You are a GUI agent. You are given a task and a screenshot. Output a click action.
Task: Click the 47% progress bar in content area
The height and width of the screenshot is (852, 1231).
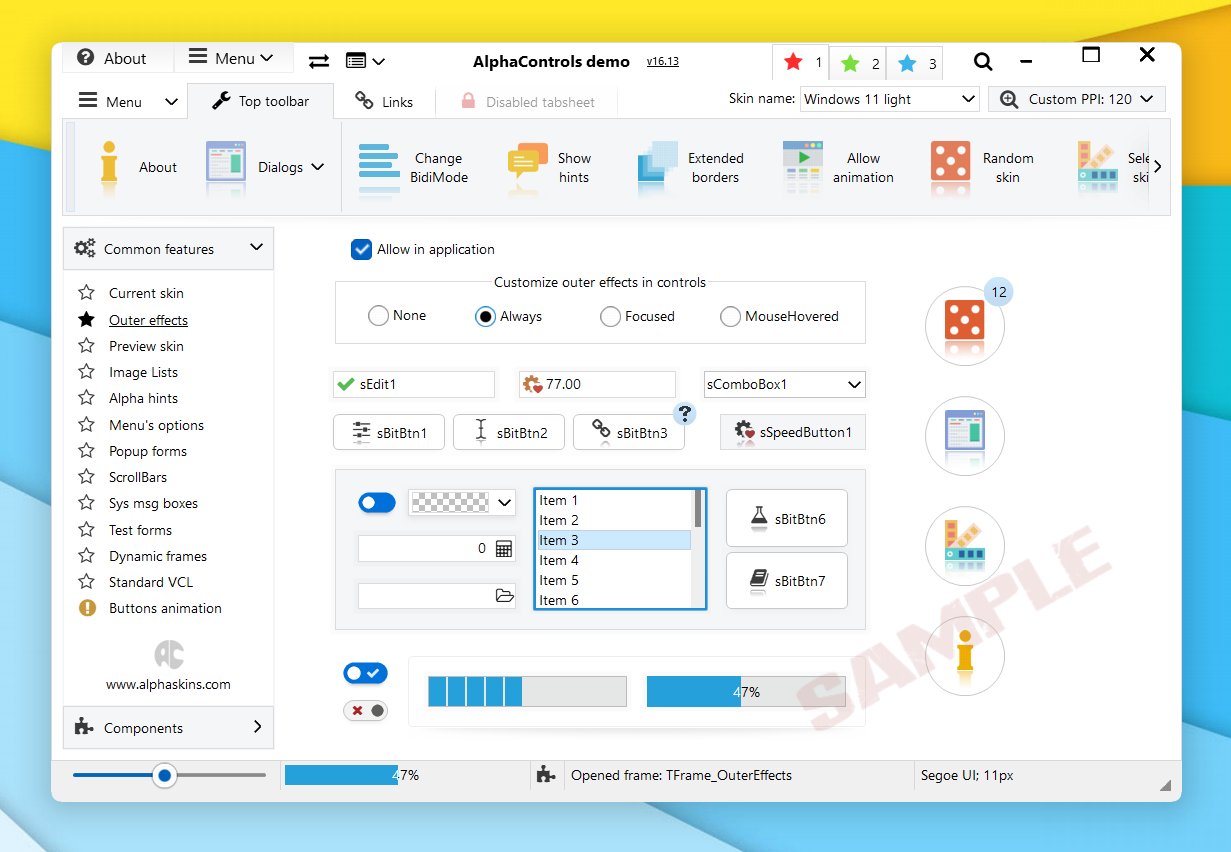pyautogui.click(x=746, y=691)
